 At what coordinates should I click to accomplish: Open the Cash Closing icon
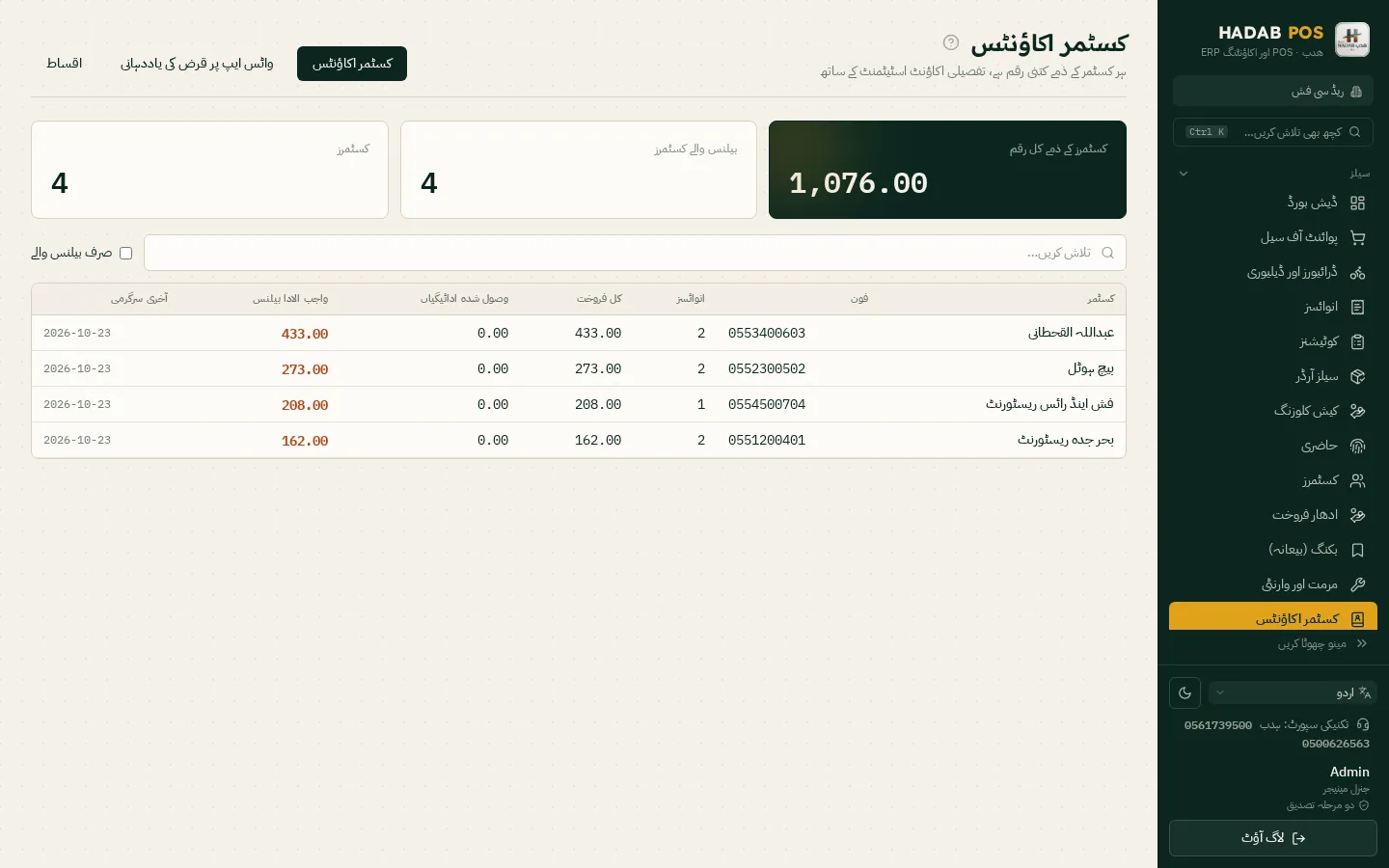[x=1357, y=411]
